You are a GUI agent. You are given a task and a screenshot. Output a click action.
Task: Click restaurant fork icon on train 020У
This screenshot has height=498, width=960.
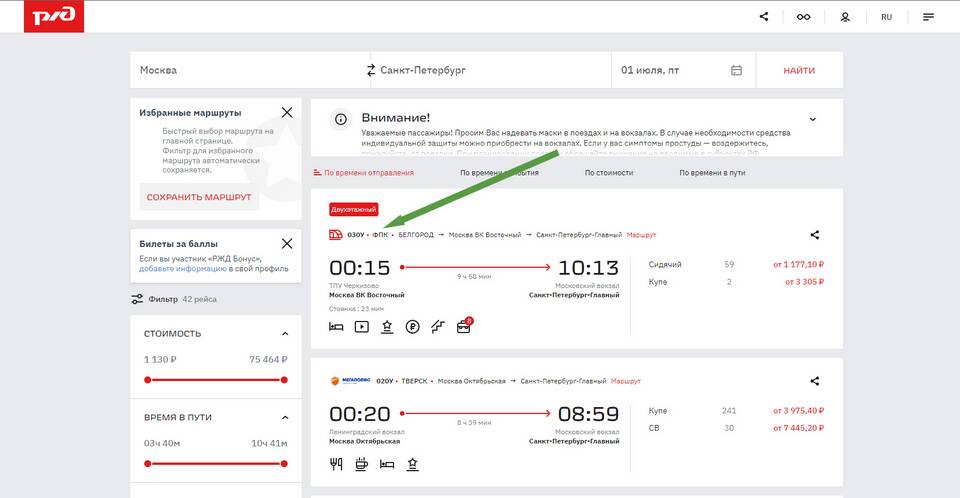pyautogui.click(x=336, y=464)
